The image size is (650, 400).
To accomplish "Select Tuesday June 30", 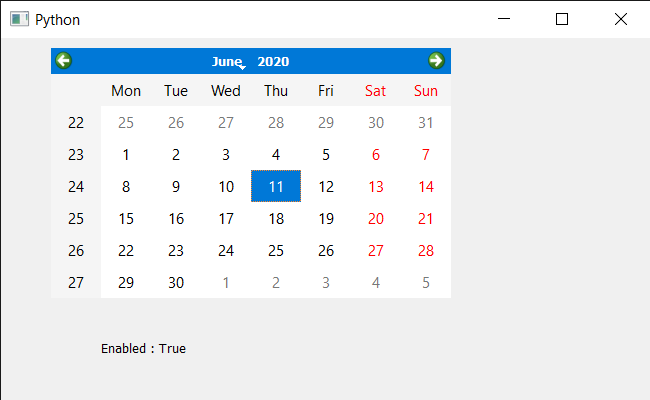I will pos(176,282).
